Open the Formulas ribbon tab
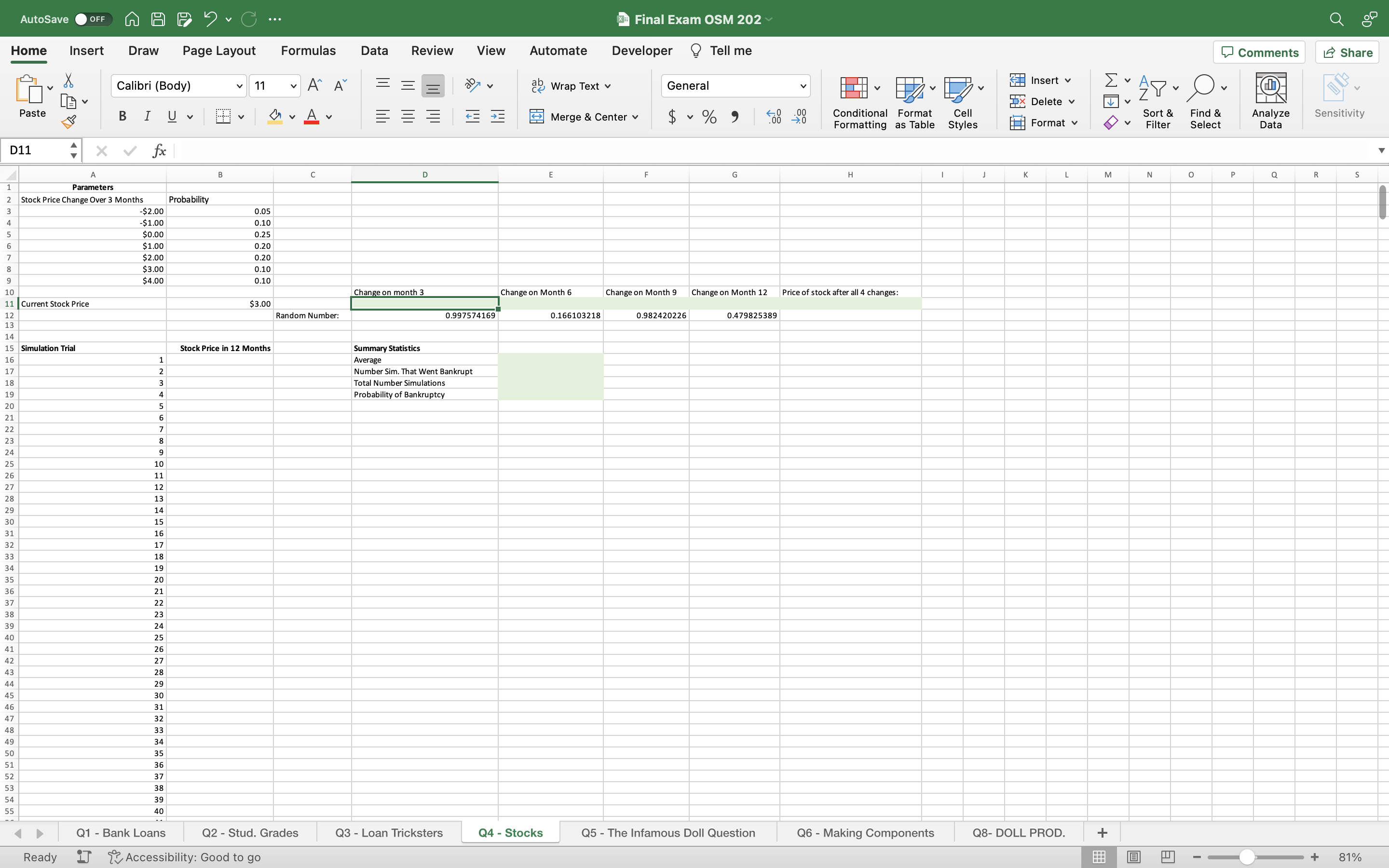This screenshot has width=1389, height=868. click(308, 51)
